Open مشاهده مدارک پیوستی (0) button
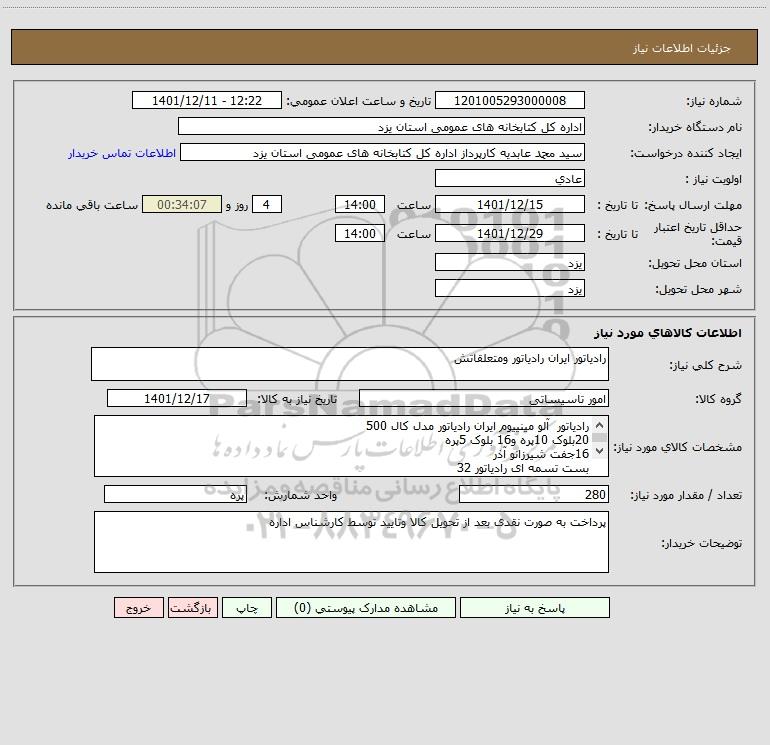The image size is (770, 745). [x=366, y=607]
